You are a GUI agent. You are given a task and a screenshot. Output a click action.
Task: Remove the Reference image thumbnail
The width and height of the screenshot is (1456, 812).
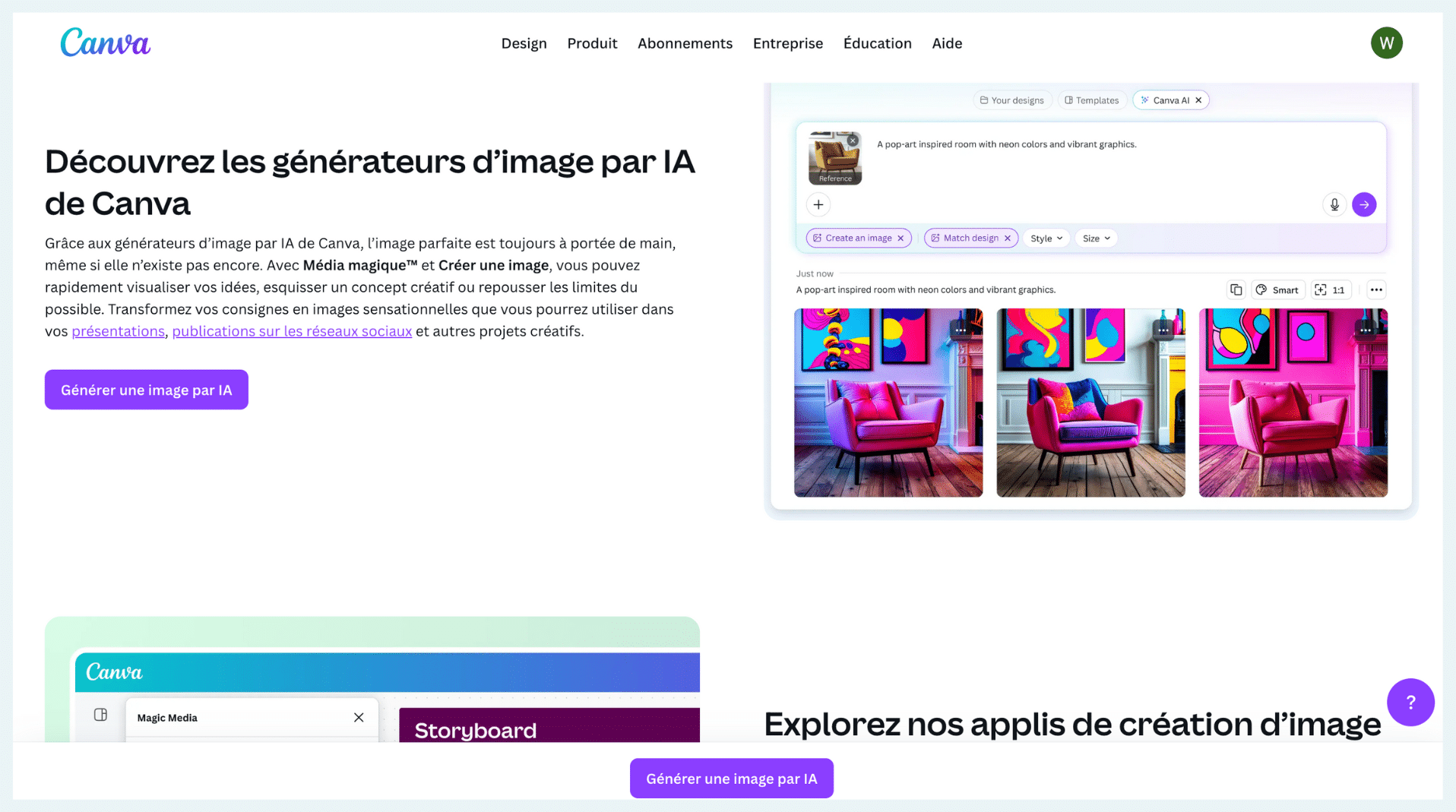click(853, 141)
